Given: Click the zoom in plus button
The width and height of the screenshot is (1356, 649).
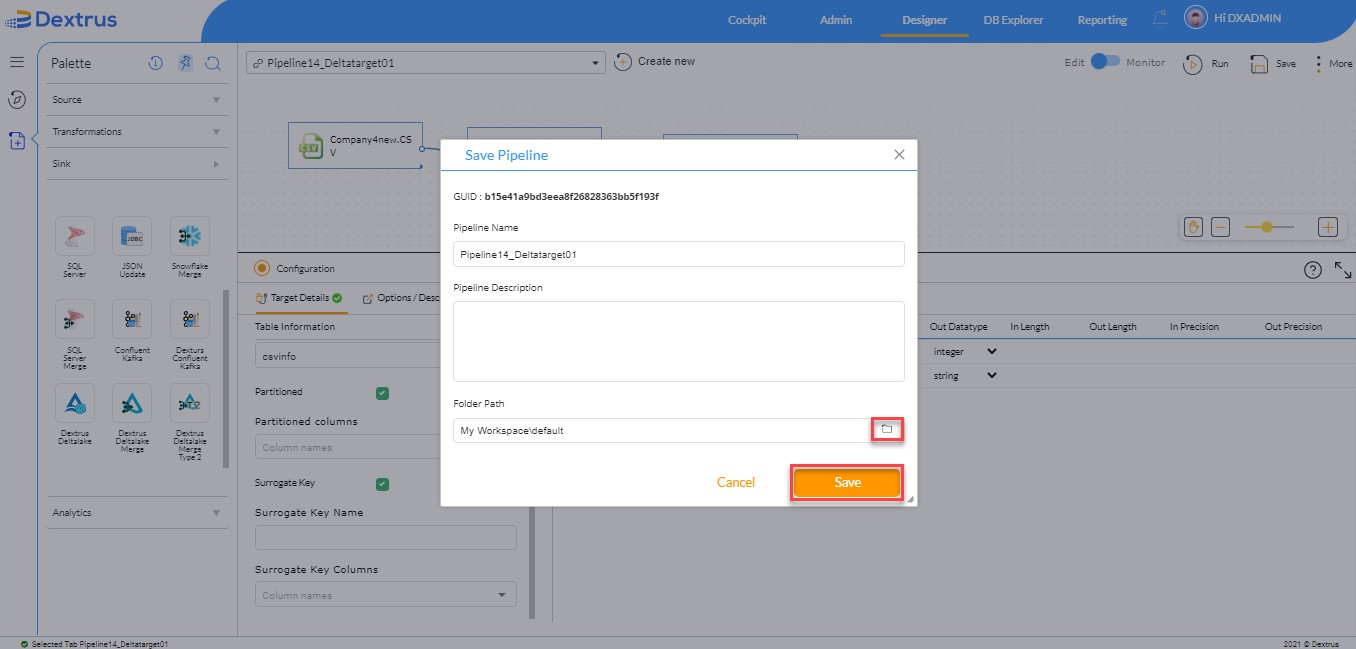Looking at the screenshot, I should [1328, 227].
